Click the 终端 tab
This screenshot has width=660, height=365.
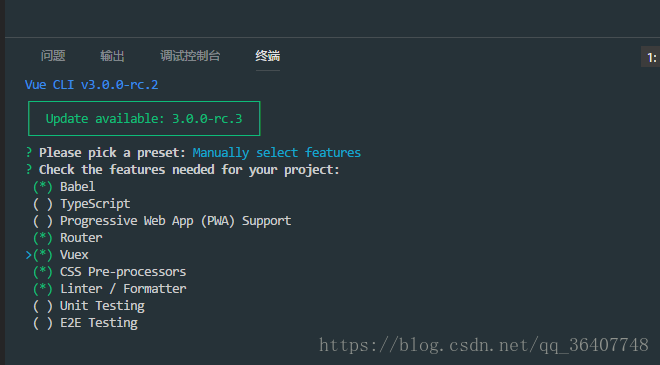click(x=268, y=56)
